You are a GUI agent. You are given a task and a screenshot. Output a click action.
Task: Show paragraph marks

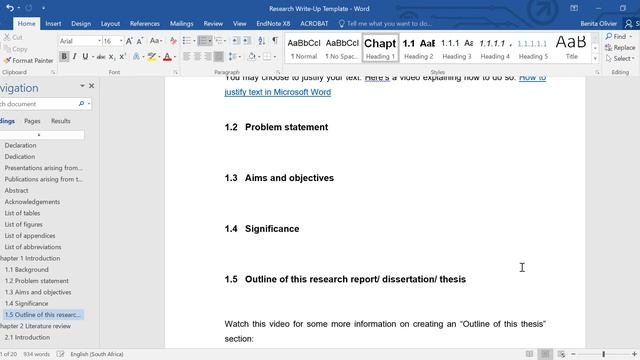275,40
